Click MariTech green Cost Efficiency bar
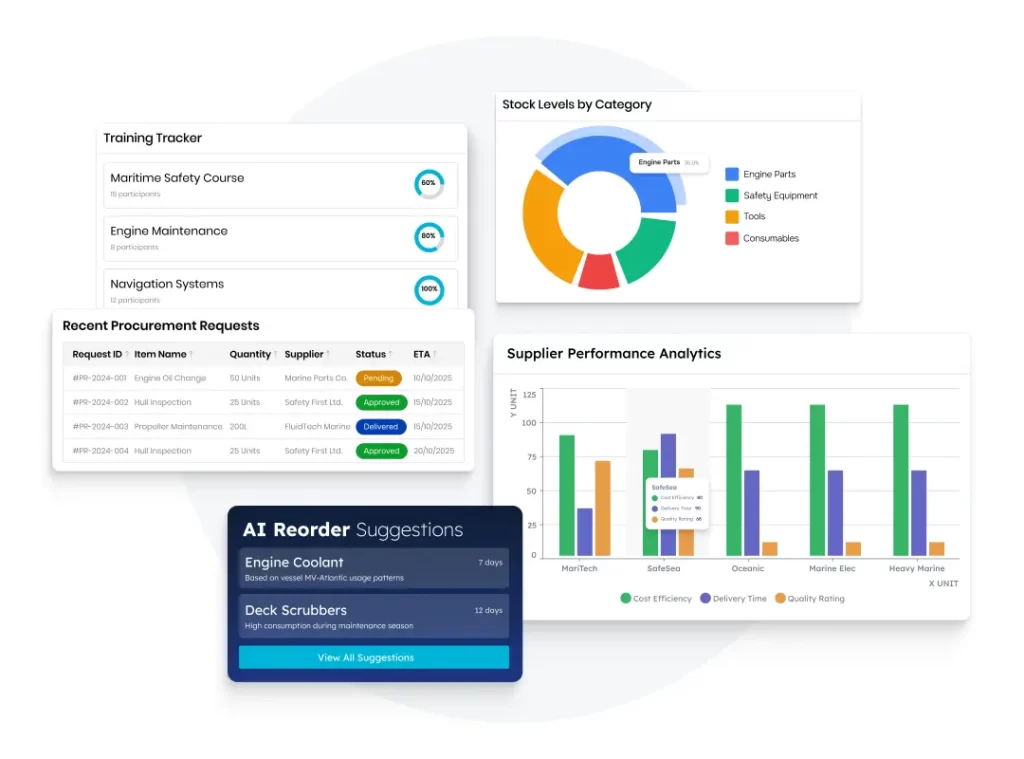 [x=567, y=496]
